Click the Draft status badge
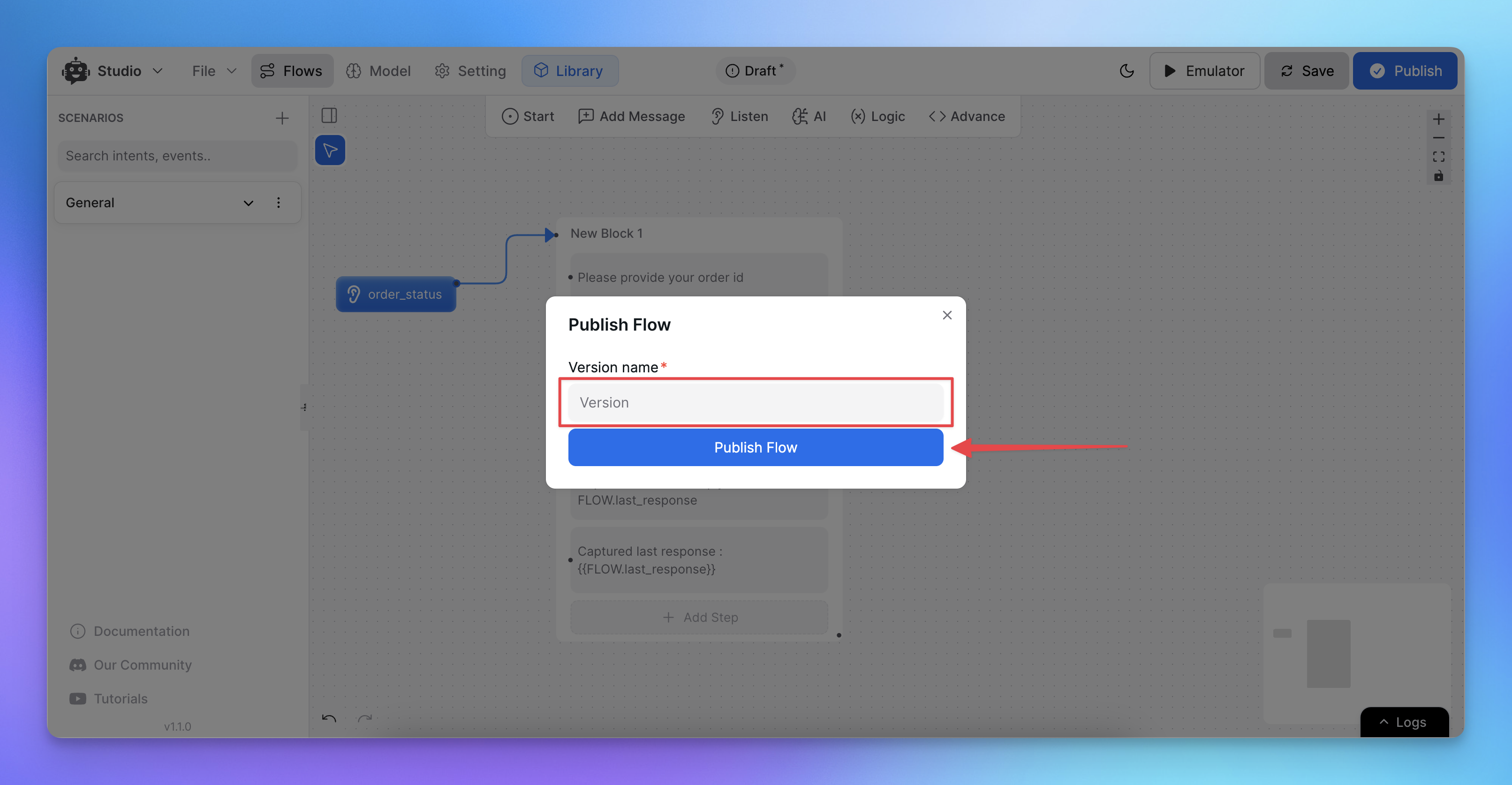The height and width of the screenshot is (785, 1512). [x=755, y=71]
